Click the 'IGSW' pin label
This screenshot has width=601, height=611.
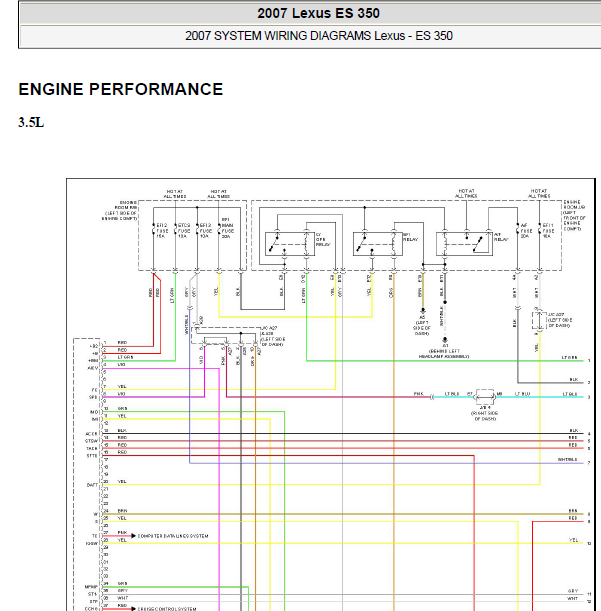click(x=92, y=543)
